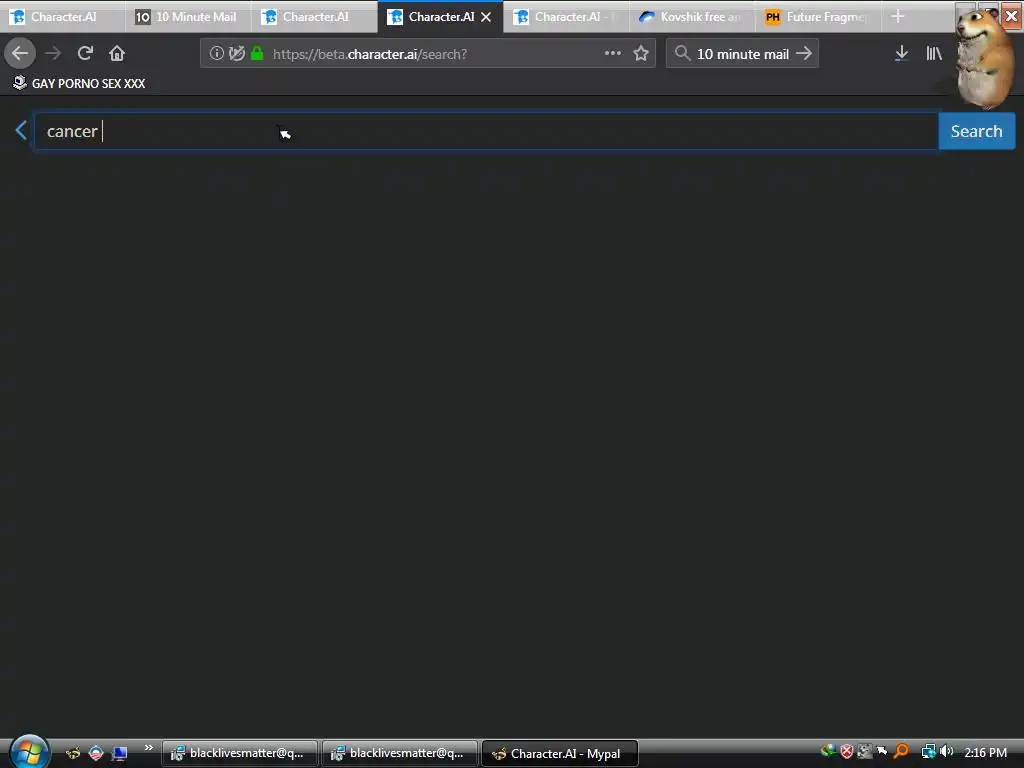Close the browser window with top-right X
The height and width of the screenshot is (768, 1024).
pos(1011,16)
